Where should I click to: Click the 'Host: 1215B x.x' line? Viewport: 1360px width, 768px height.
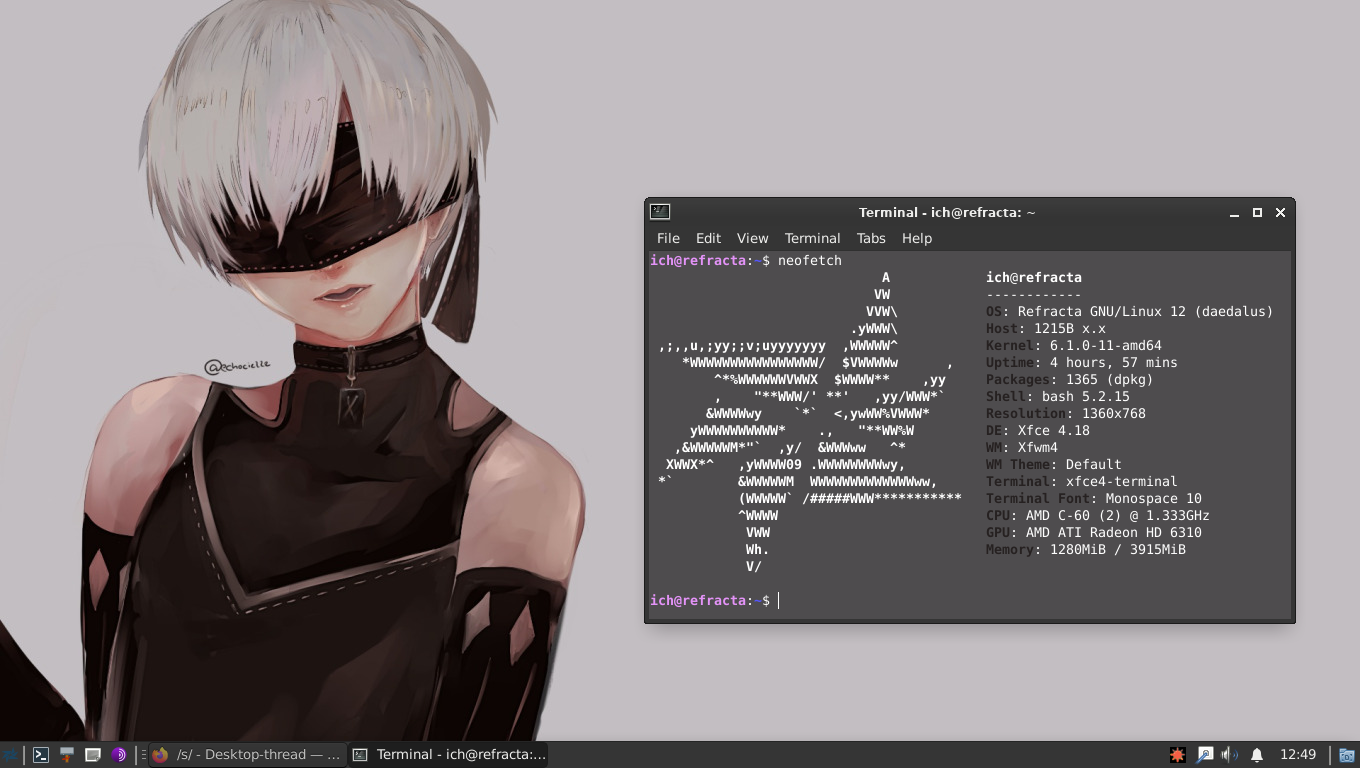[1045, 328]
